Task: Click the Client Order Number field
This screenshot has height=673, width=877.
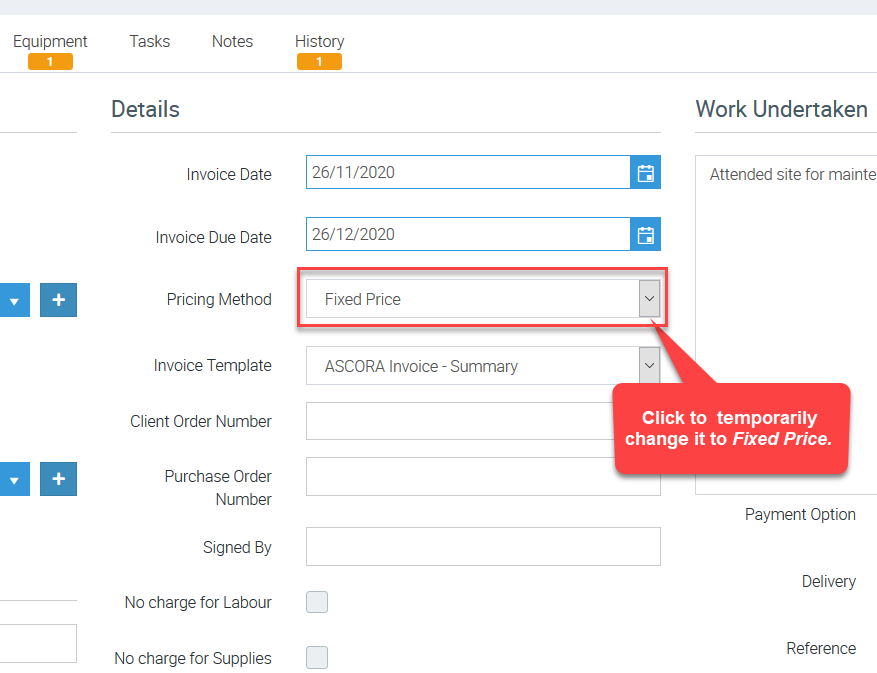Action: (x=458, y=421)
